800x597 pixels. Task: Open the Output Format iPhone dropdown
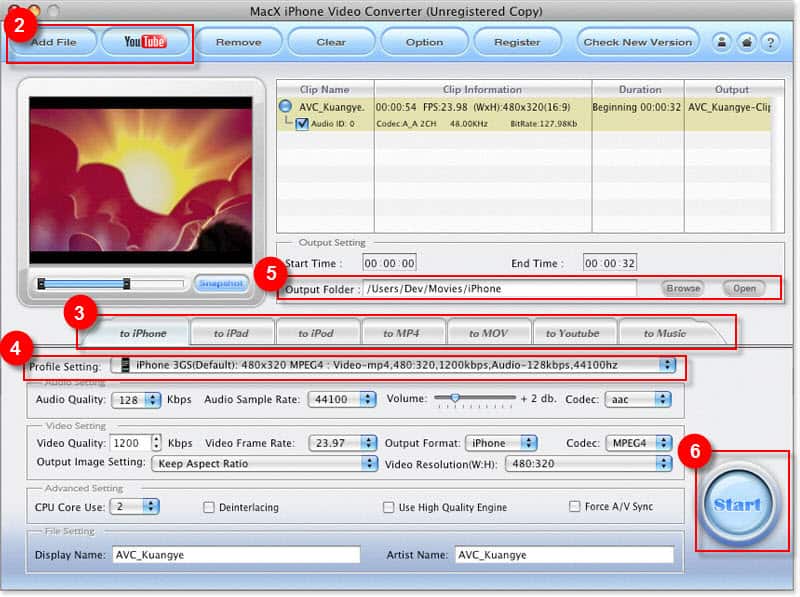coord(501,443)
